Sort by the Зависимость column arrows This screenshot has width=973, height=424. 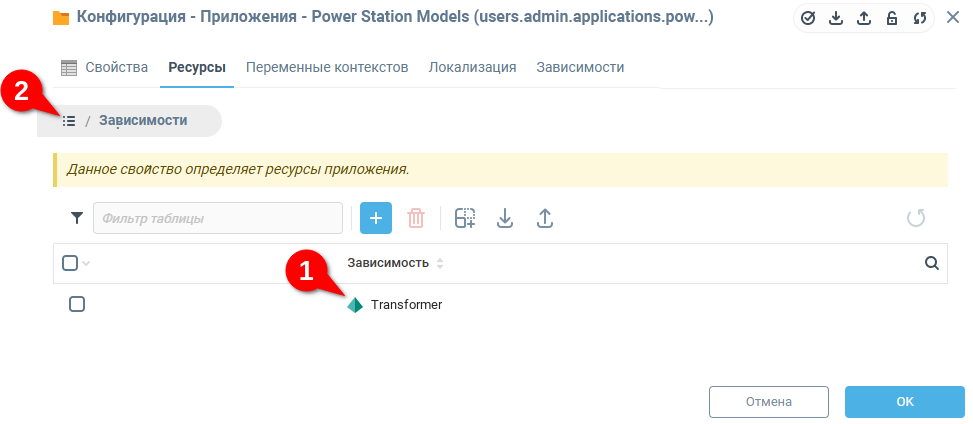point(440,263)
